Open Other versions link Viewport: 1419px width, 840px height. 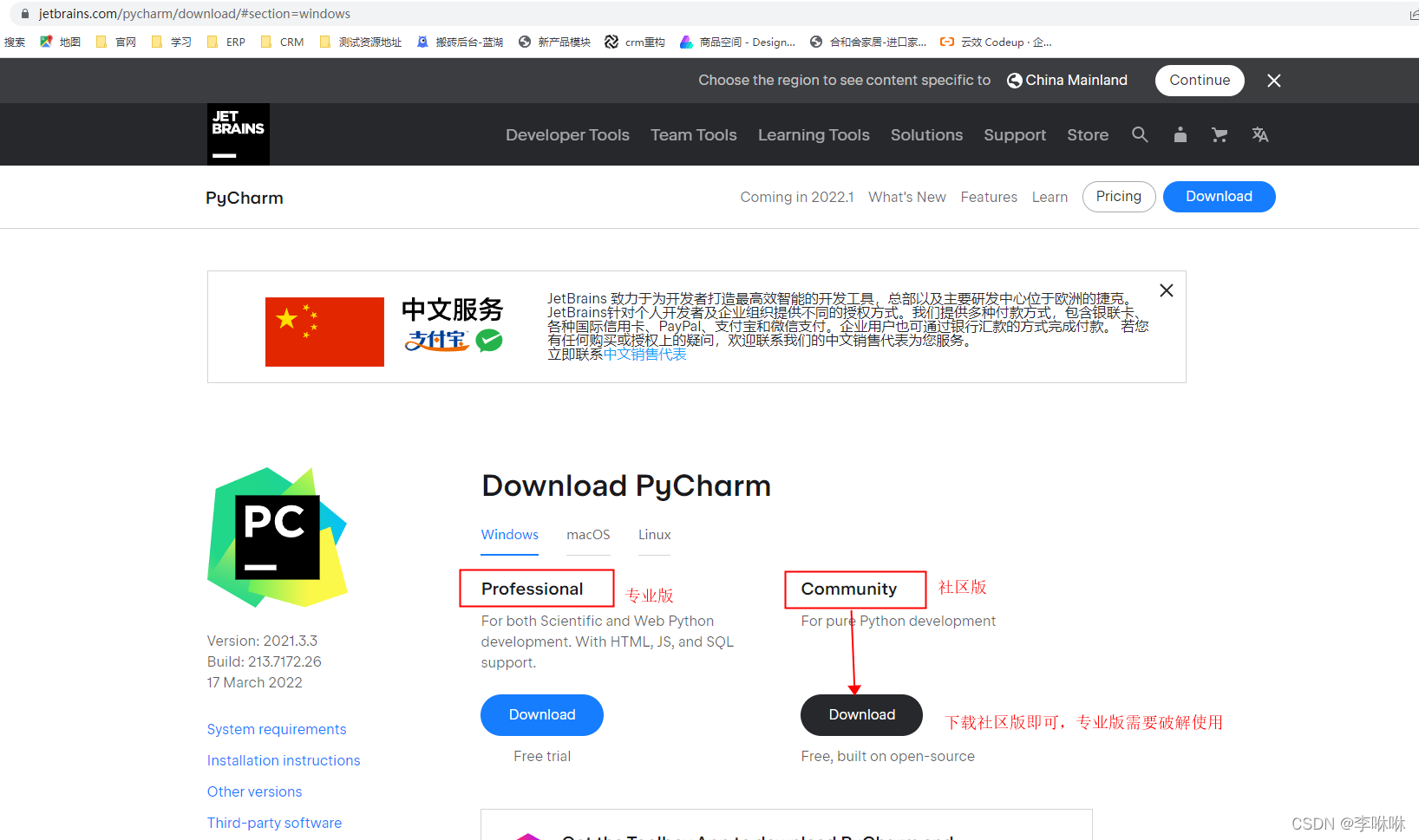pos(254,792)
